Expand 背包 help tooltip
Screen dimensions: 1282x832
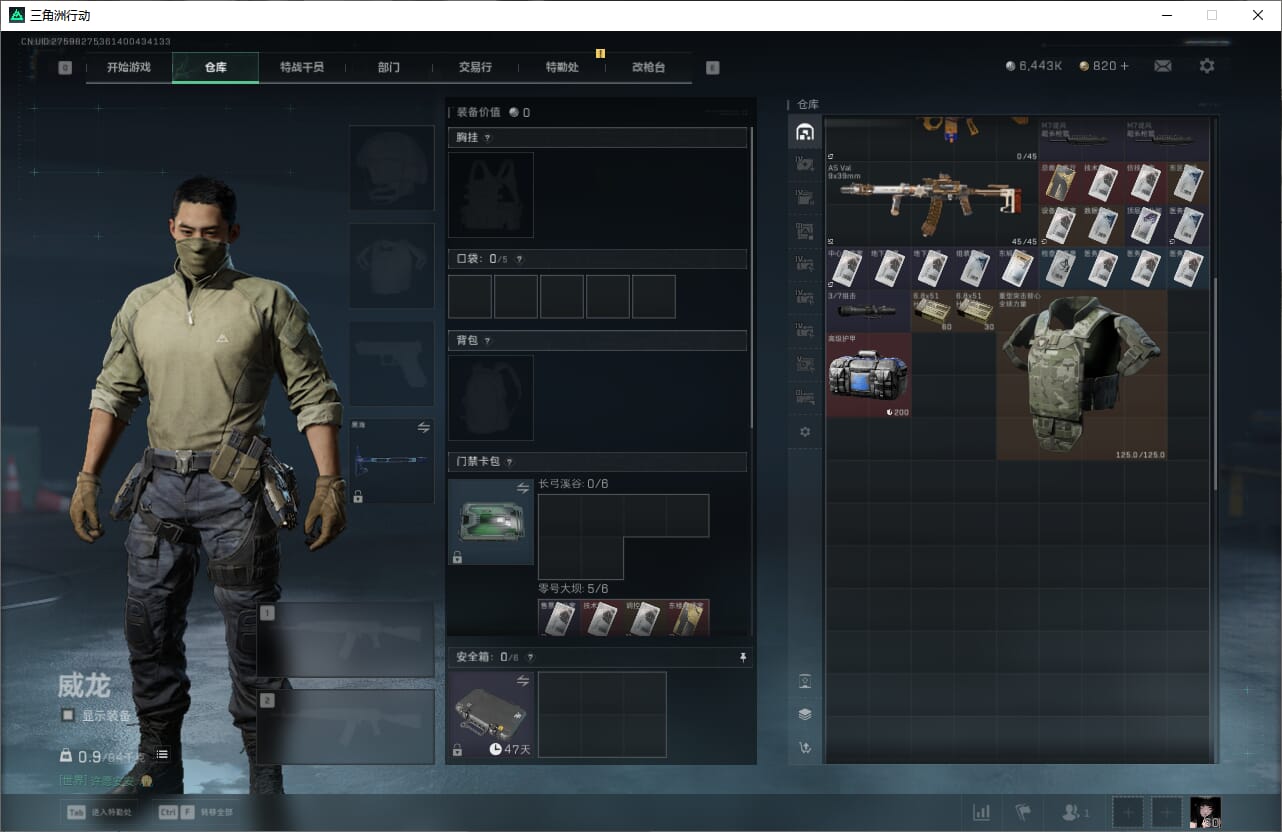pyautogui.click(x=488, y=341)
